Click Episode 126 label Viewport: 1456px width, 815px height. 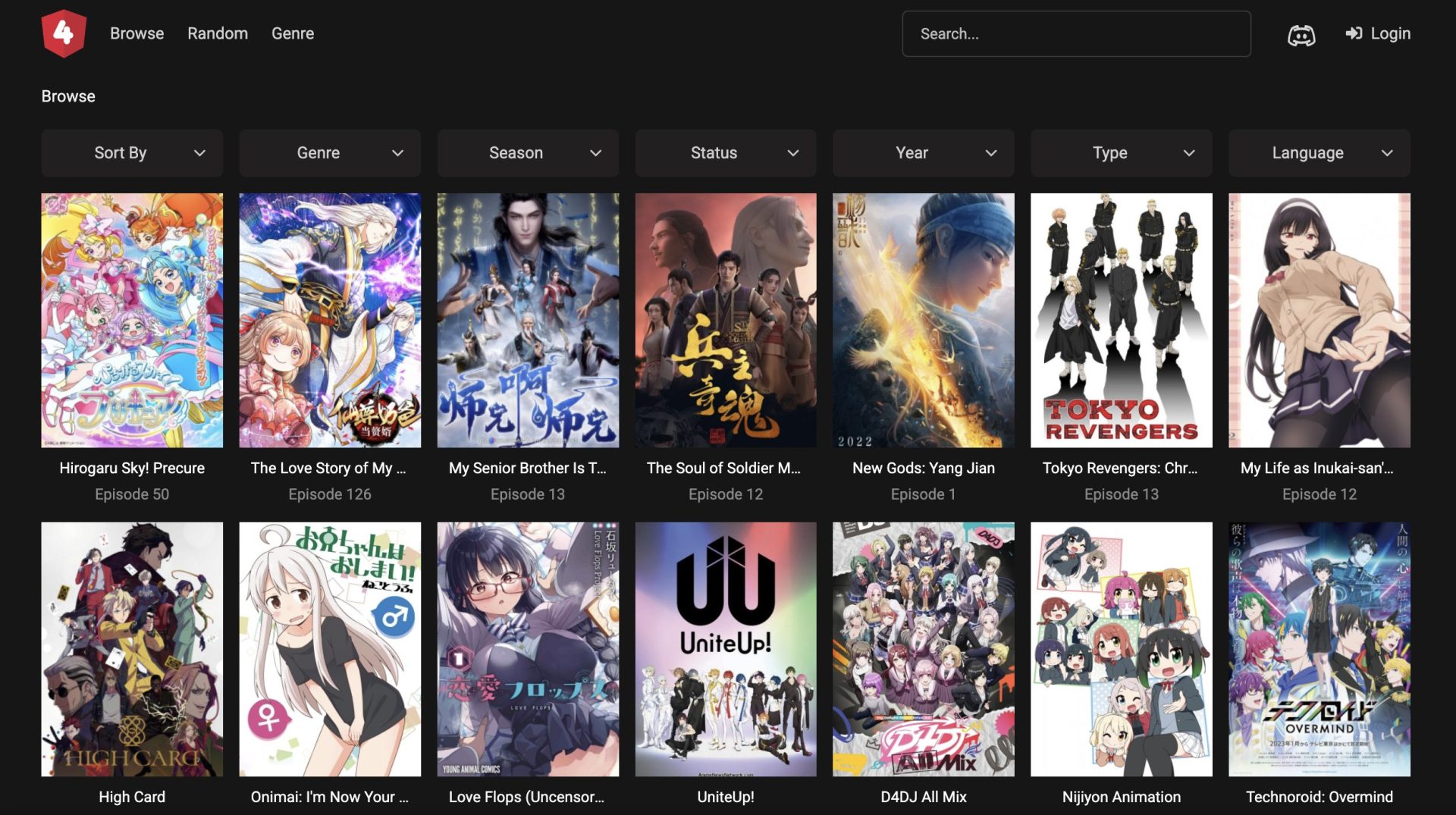330,494
